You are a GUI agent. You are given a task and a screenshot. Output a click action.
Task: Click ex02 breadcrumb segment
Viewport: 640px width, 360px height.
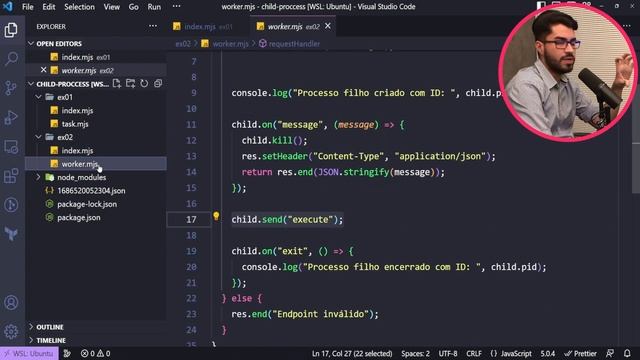[x=183, y=44]
